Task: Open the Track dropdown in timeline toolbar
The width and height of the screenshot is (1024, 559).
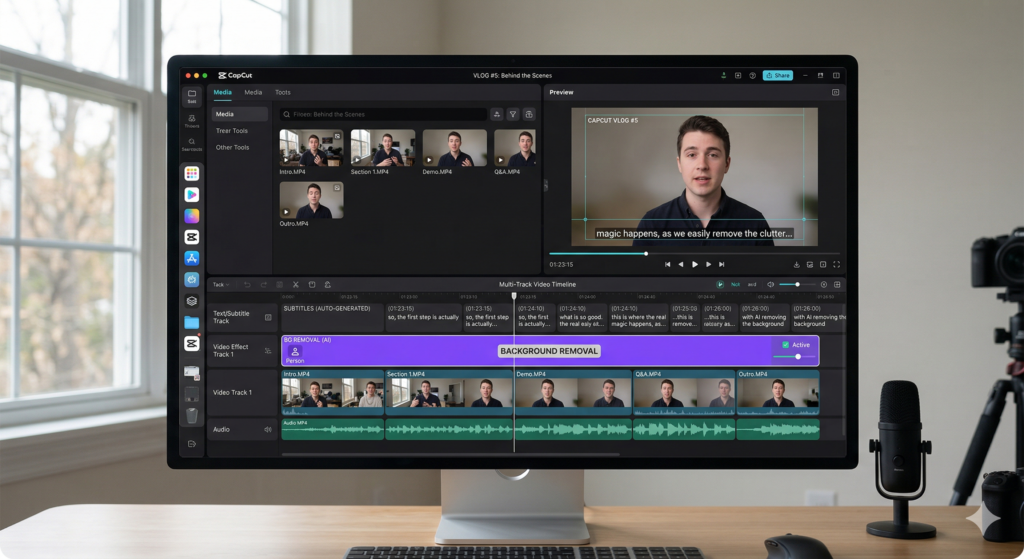Action: tap(220, 285)
